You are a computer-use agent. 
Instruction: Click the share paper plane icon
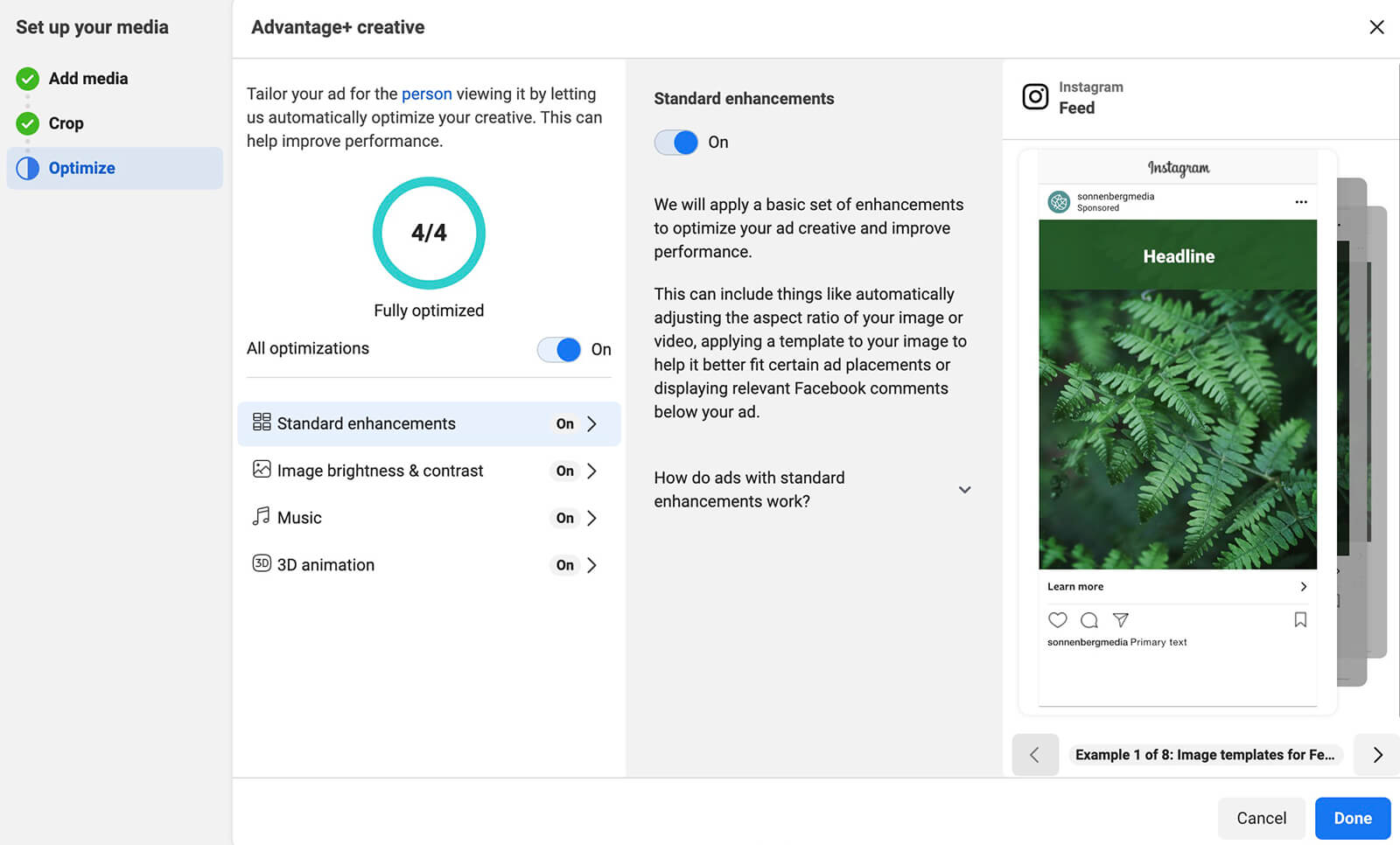tap(1120, 620)
